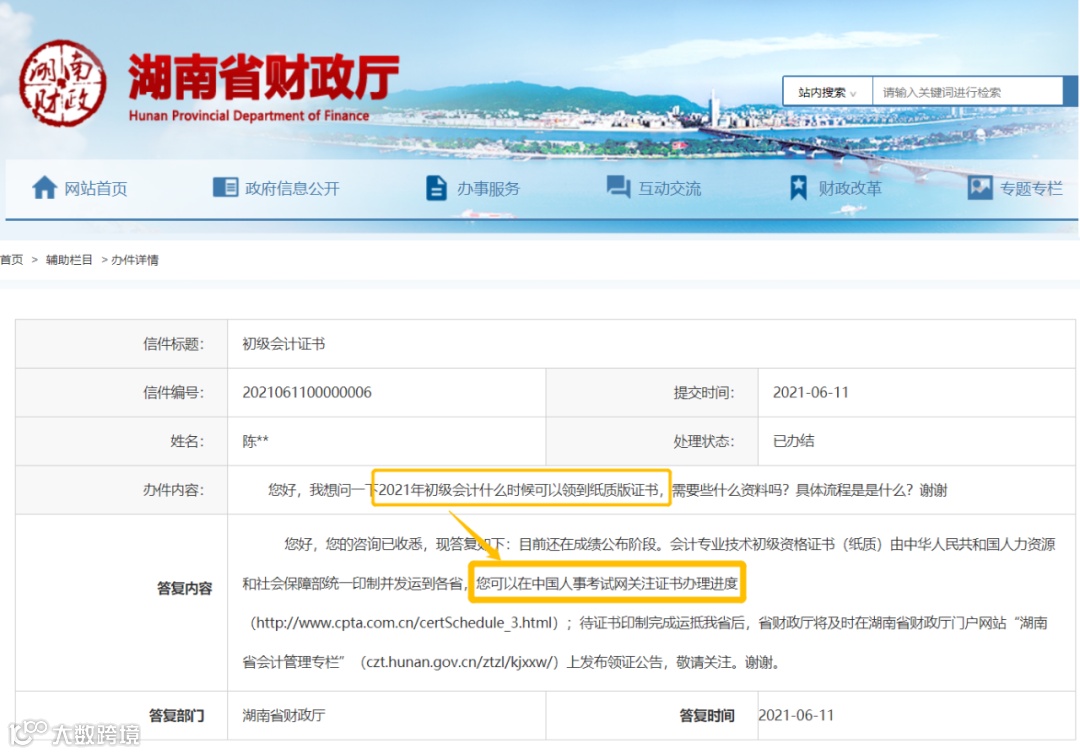Click the 提交时间 label cell
The width and height of the screenshot is (1080, 754).
point(652,392)
